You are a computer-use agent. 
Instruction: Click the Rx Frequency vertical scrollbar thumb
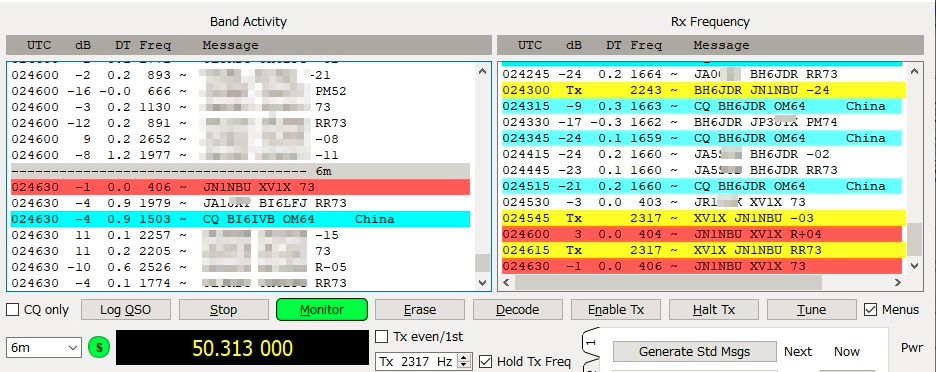914,239
